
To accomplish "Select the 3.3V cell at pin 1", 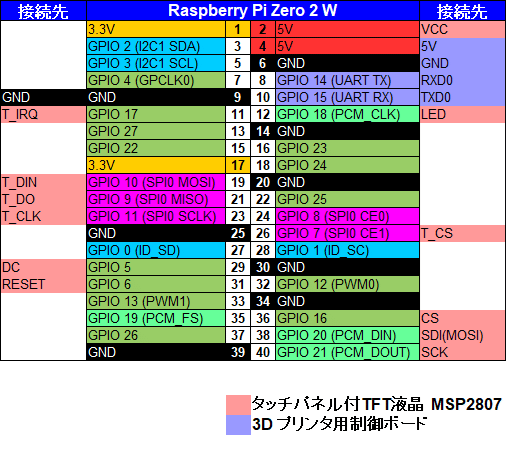I will tap(156, 29).
